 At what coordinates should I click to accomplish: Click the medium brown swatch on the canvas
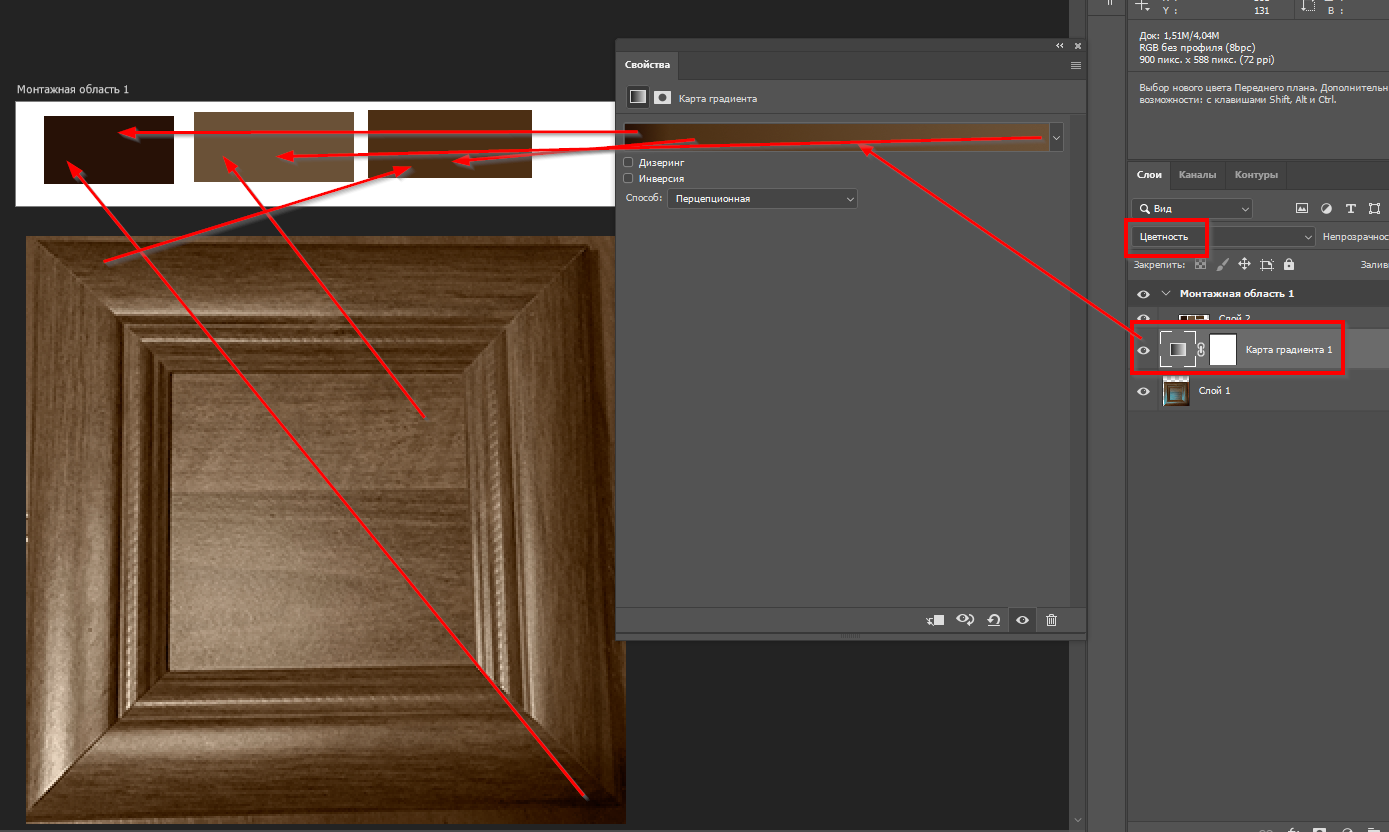[x=450, y=144]
